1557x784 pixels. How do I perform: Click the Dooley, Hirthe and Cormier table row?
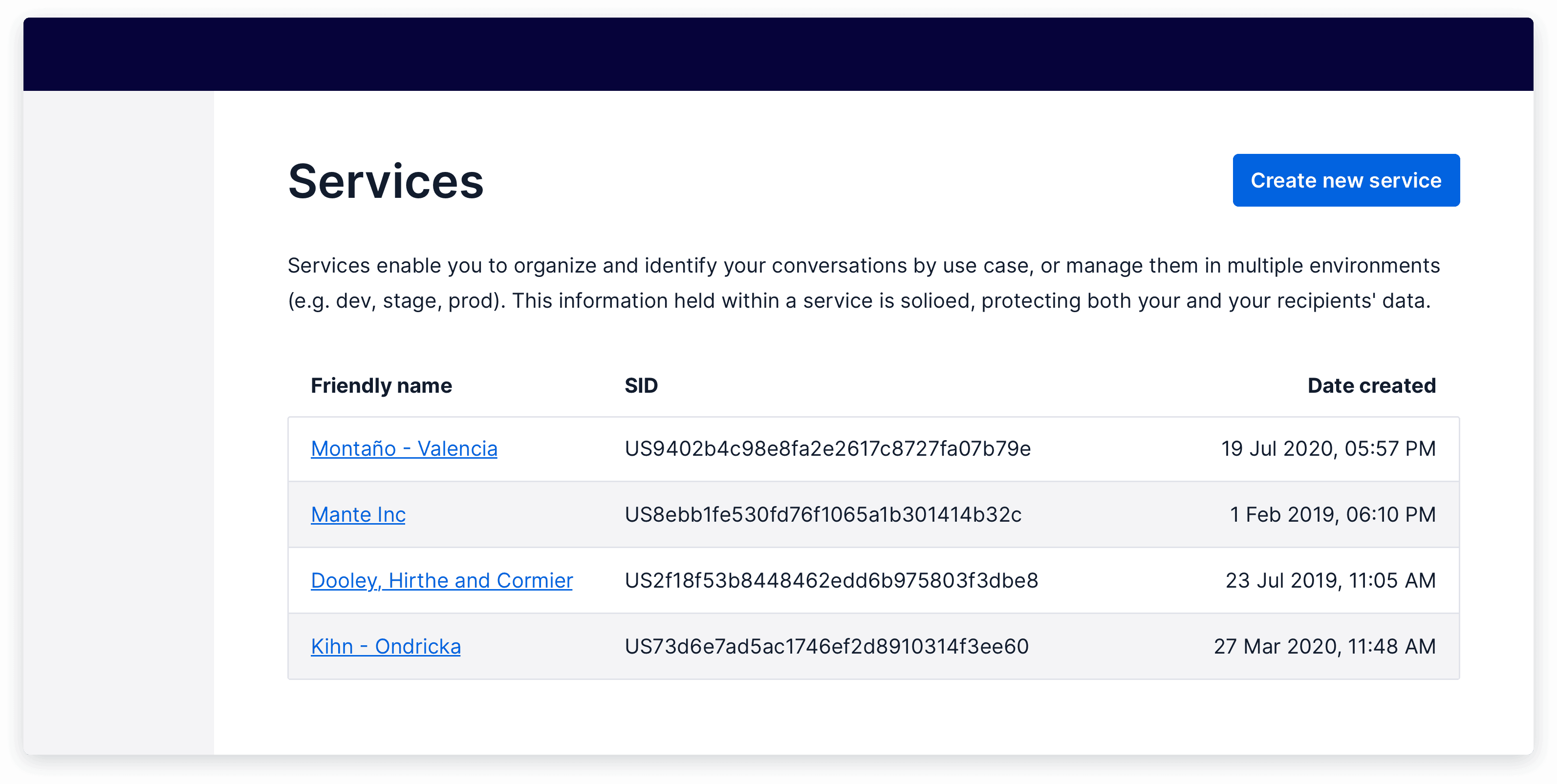[x=967, y=580]
